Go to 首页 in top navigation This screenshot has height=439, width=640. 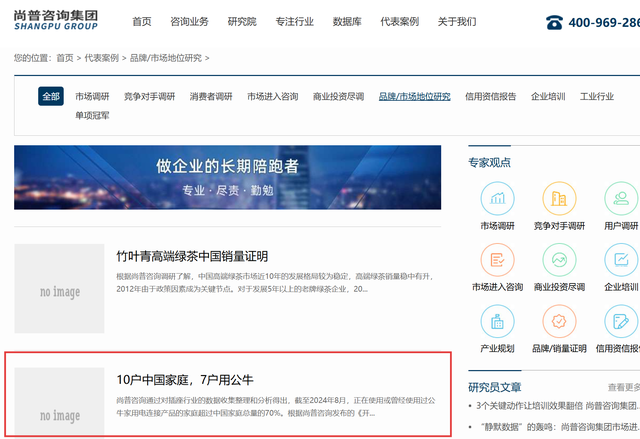pos(142,22)
